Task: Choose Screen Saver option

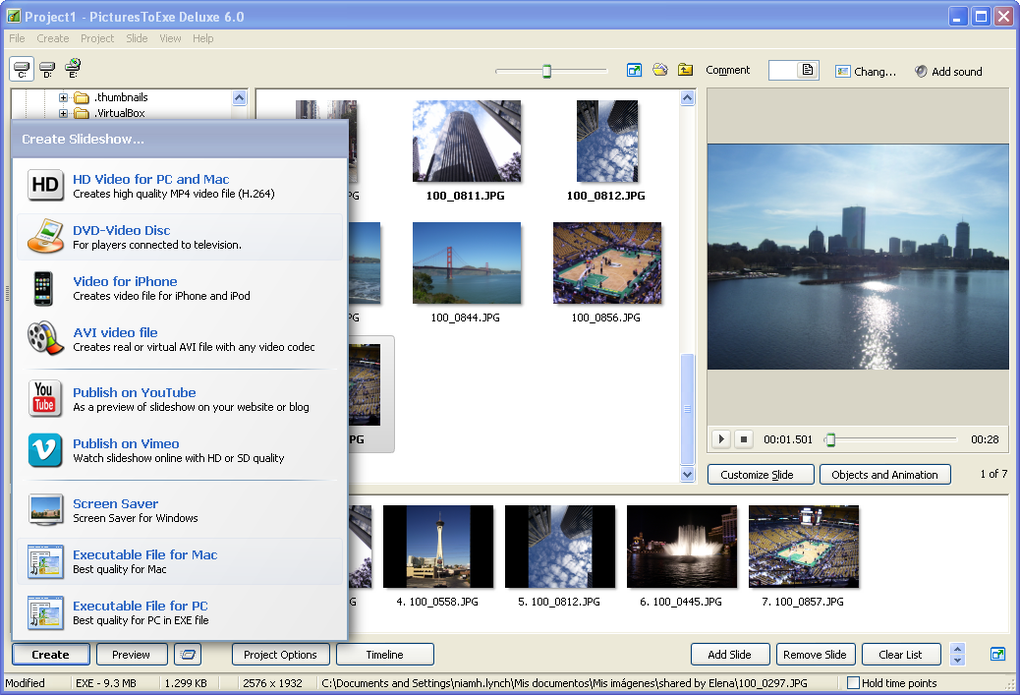Action: point(180,510)
